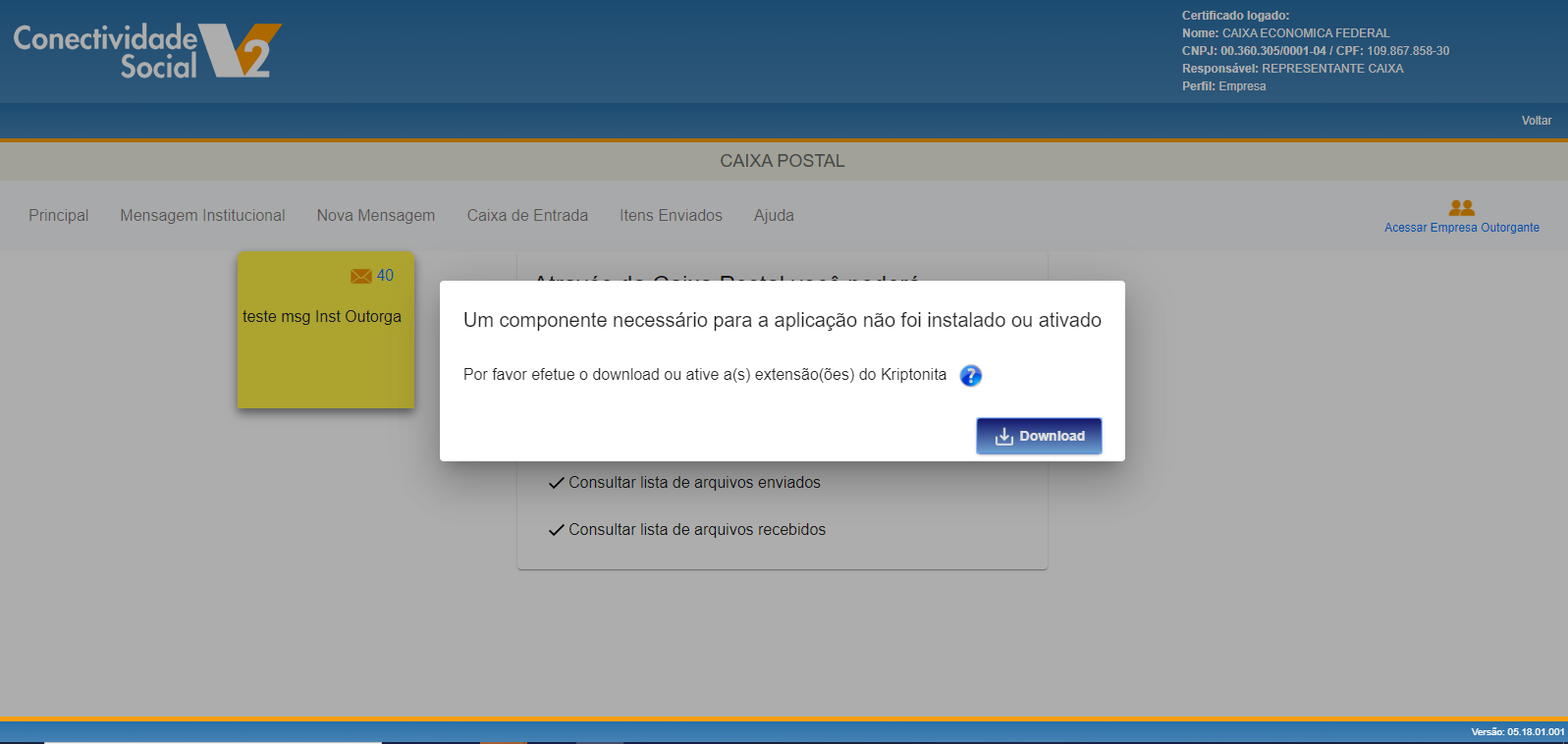Open the Acessar Empresa Outorgante link
The image size is (1568, 744).
click(1461, 228)
